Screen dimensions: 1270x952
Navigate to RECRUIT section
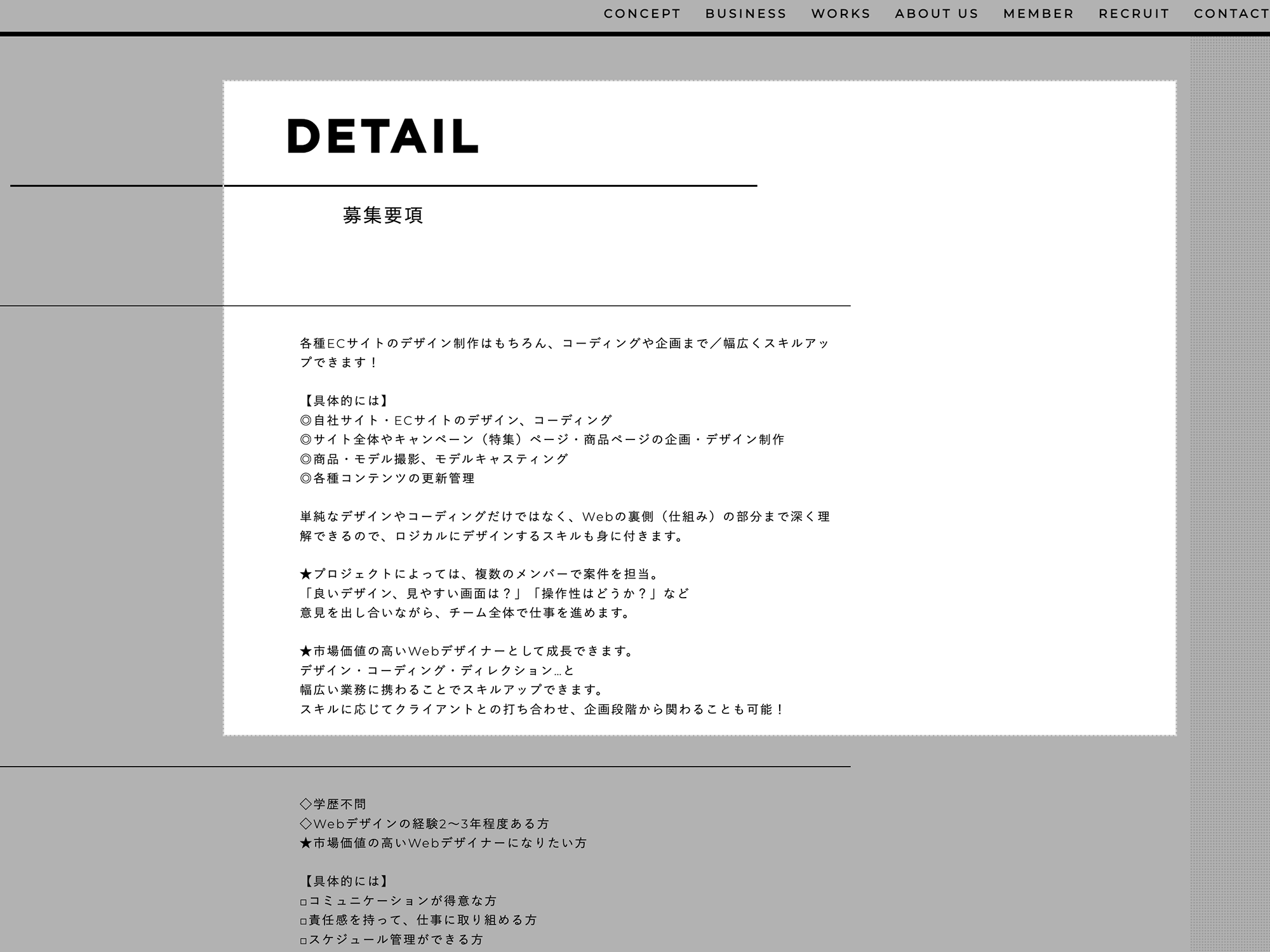pyautogui.click(x=1134, y=14)
